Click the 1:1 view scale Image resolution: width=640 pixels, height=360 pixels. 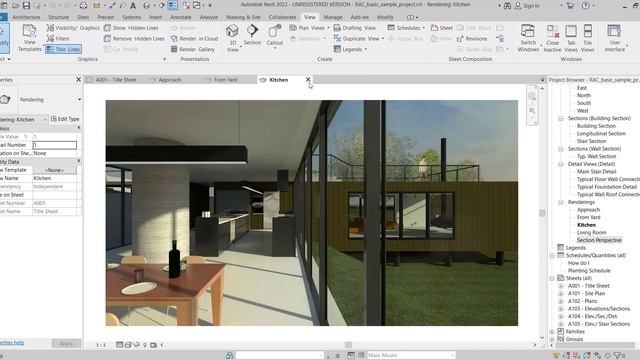coord(100,345)
